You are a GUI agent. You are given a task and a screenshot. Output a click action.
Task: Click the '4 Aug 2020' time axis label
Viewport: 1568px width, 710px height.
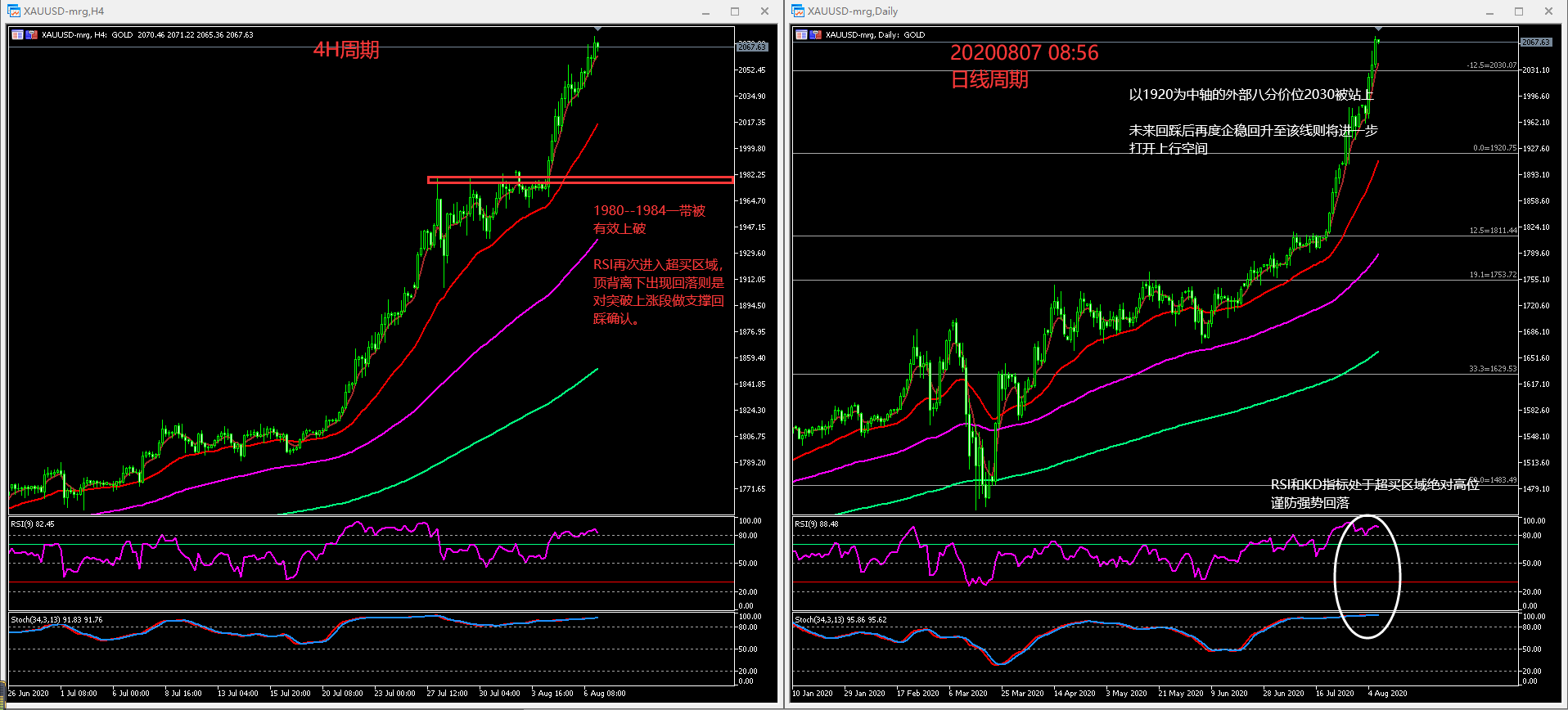pyautogui.click(x=1388, y=694)
